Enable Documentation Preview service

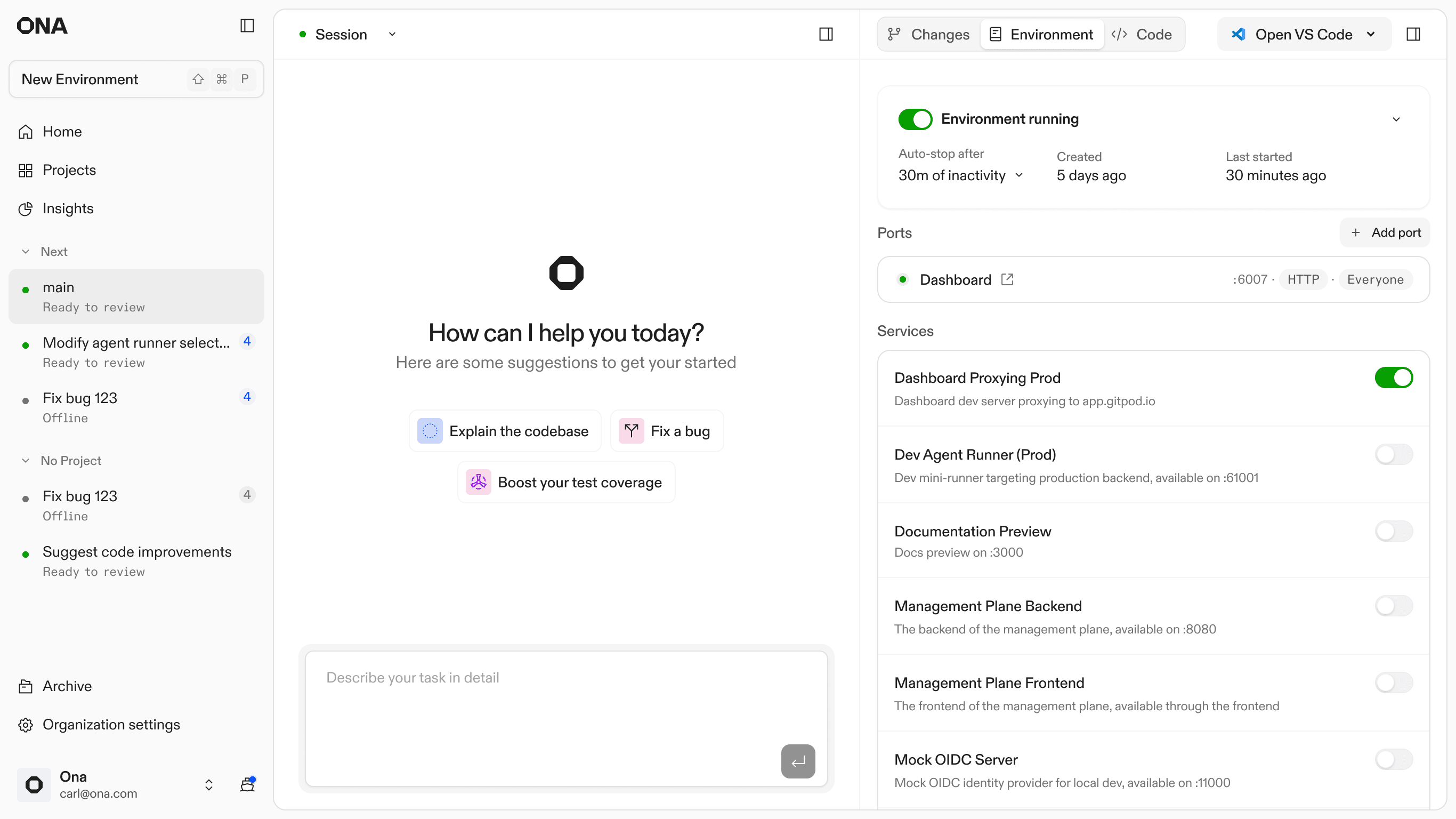1393,531
